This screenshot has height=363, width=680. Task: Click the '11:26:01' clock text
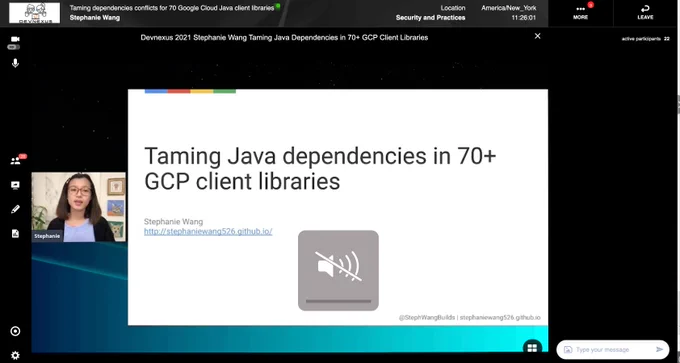point(523,18)
